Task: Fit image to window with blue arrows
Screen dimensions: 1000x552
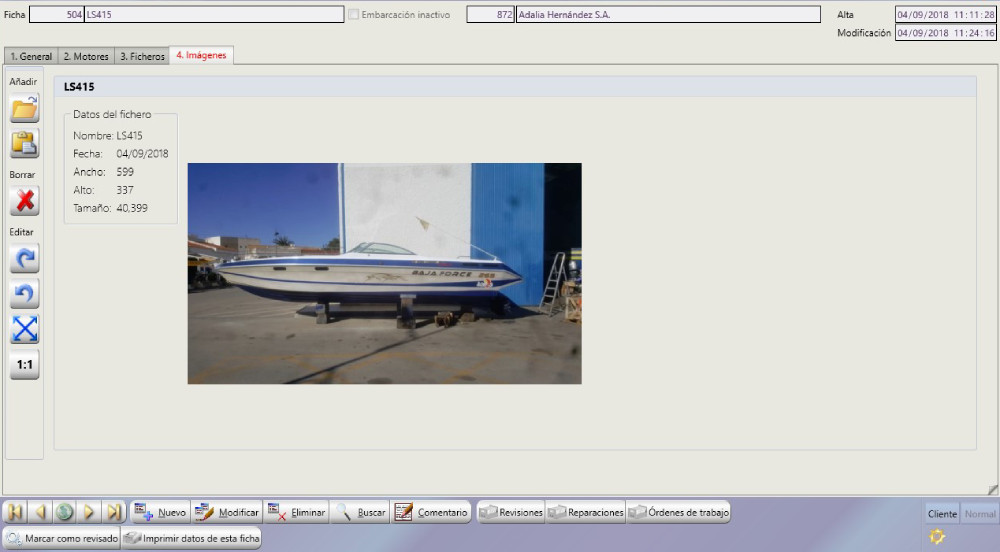Action: click(x=24, y=329)
